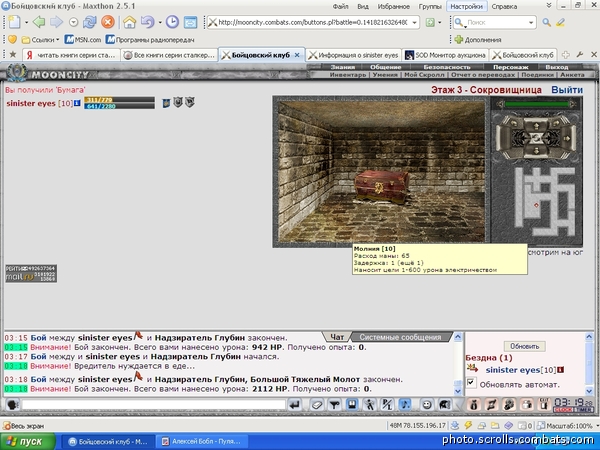Click the Выйти link
This screenshot has height=450, width=600.
(x=567, y=90)
